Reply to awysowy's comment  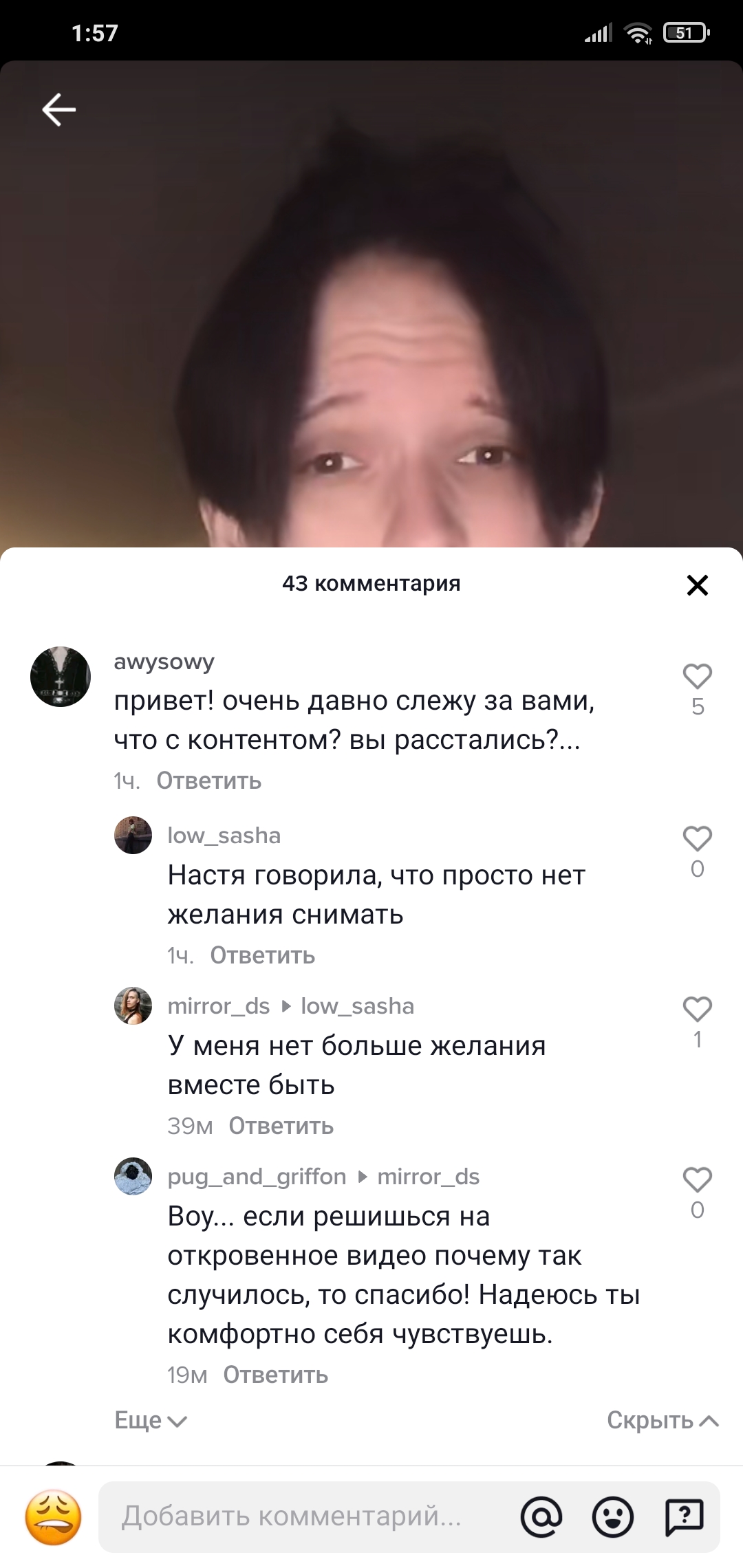[209, 781]
